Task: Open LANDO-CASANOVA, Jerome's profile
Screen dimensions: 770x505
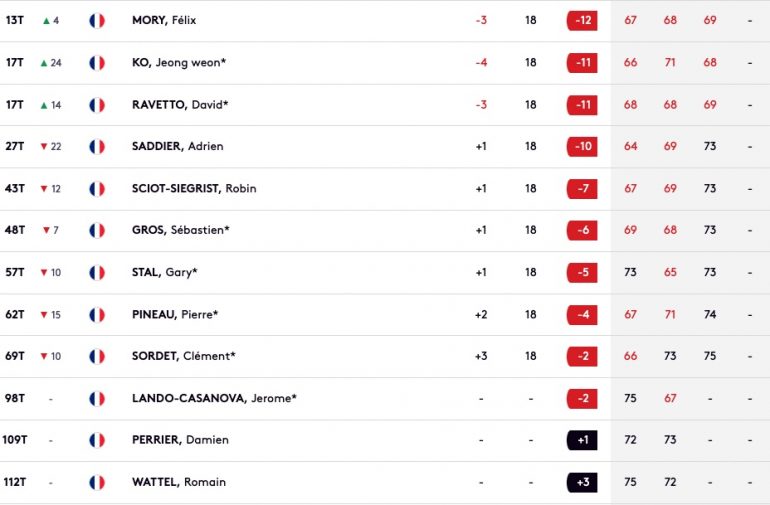Action: coord(214,398)
